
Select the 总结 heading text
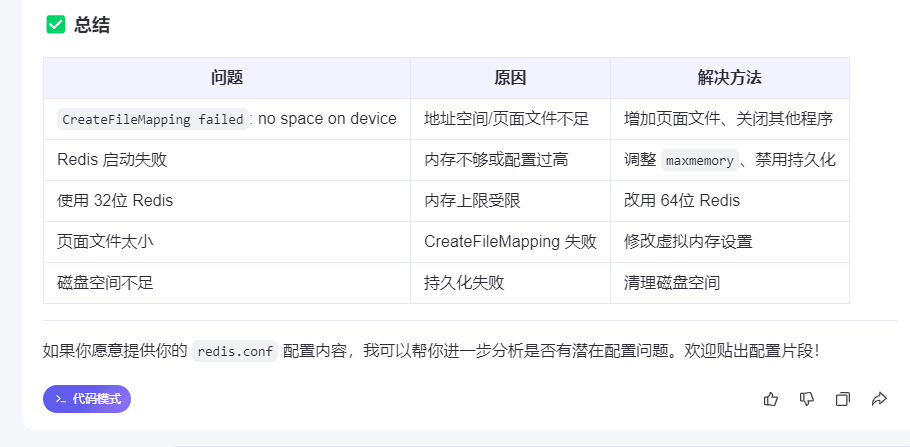tap(92, 25)
